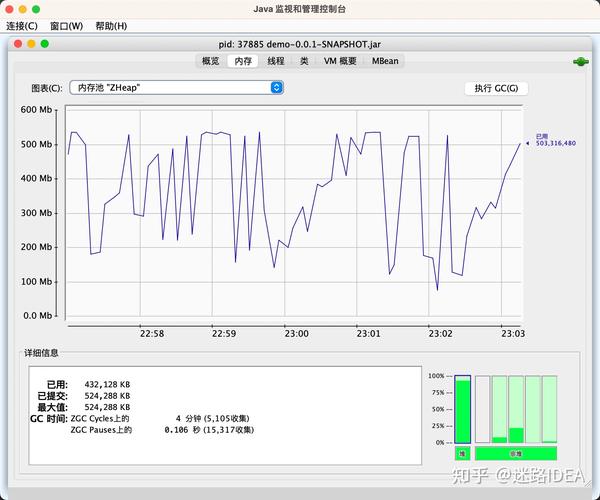
Task: Click the green 非堆 label under pool bars
Action: (516, 454)
